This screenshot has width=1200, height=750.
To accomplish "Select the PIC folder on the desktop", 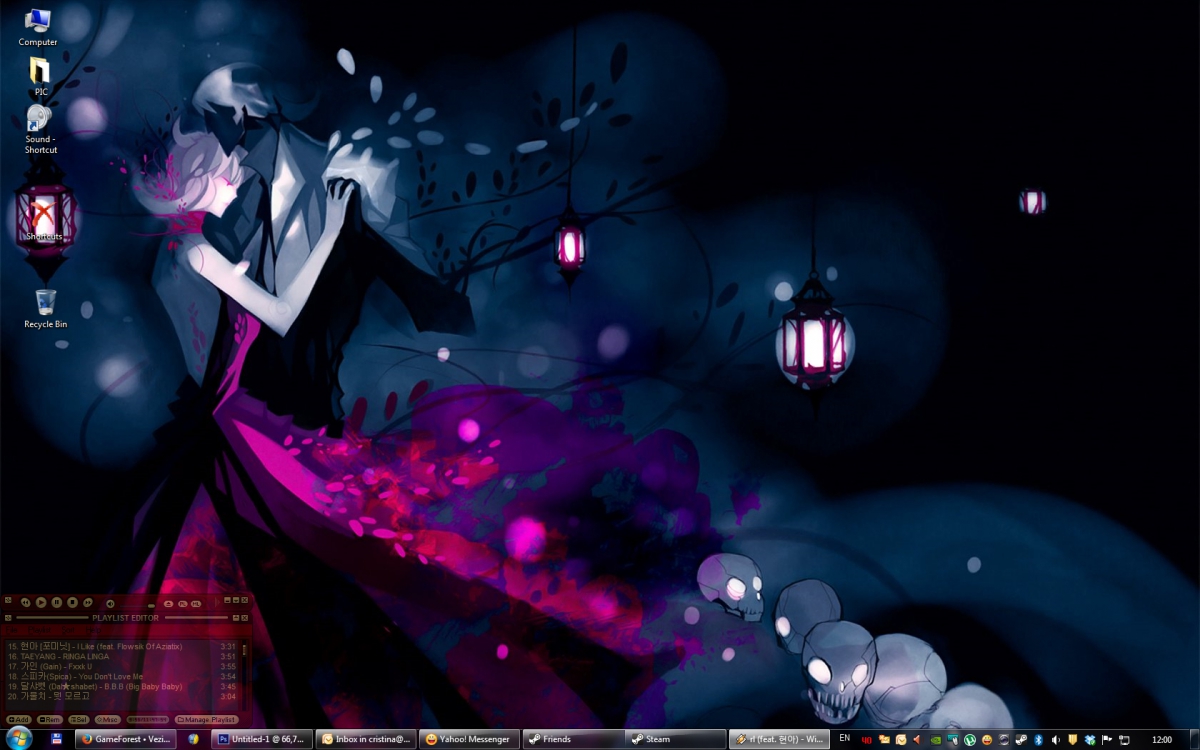I will point(40,76).
